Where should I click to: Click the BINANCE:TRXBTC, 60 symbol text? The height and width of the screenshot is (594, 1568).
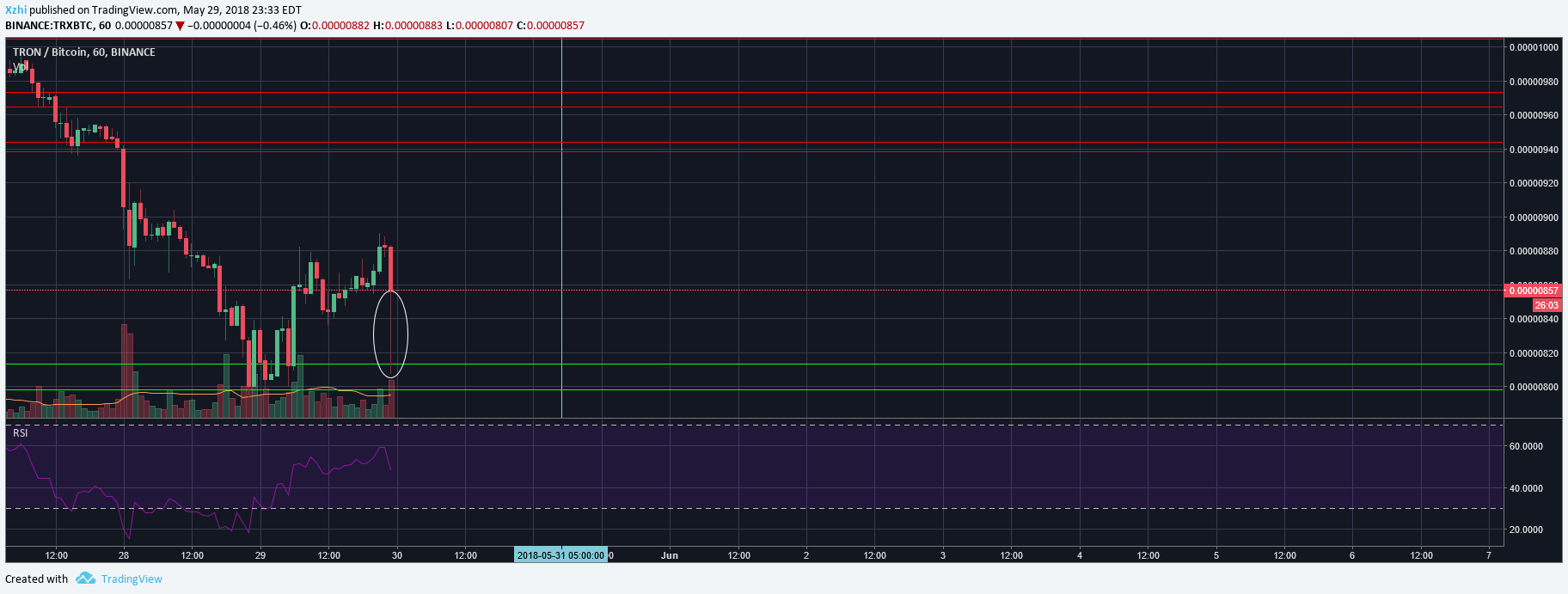tap(58, 26)
